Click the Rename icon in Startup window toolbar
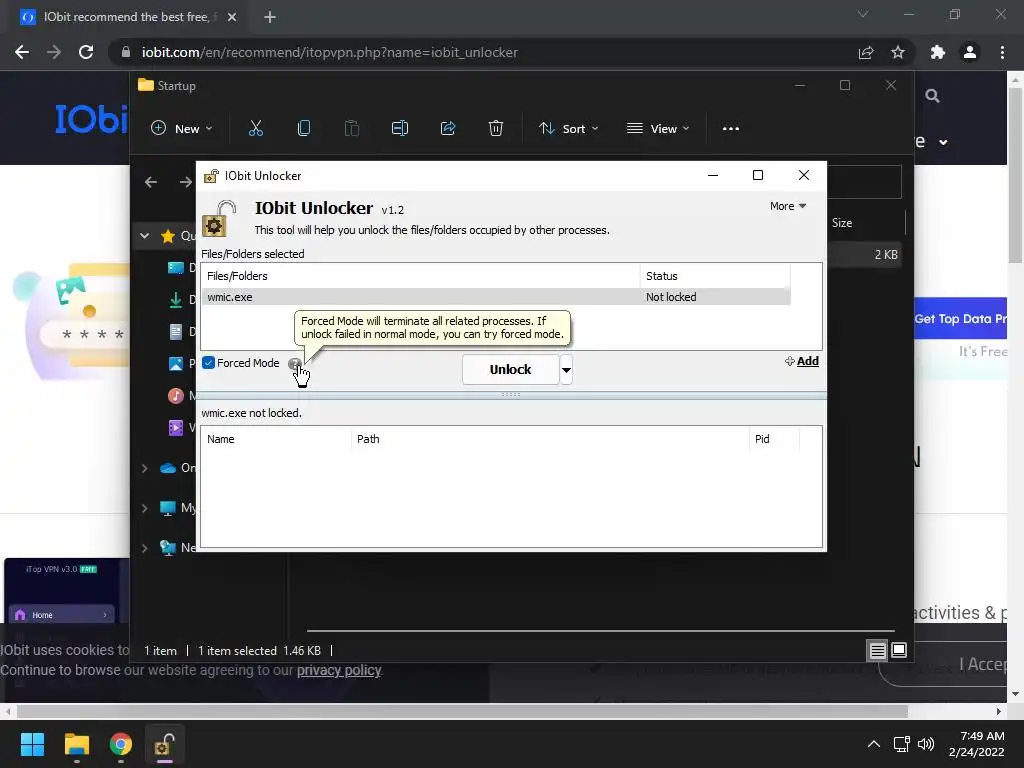This screenshot has height=768, width=1024. (400, 129)
